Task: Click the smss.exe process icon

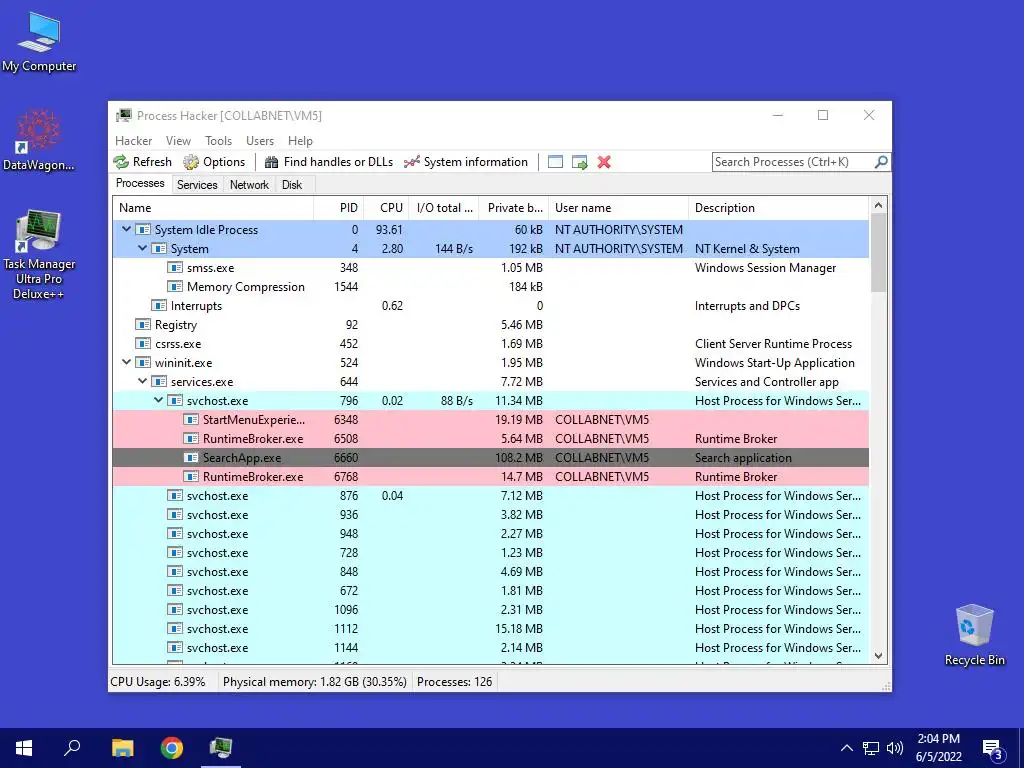Action: point(174,268)
